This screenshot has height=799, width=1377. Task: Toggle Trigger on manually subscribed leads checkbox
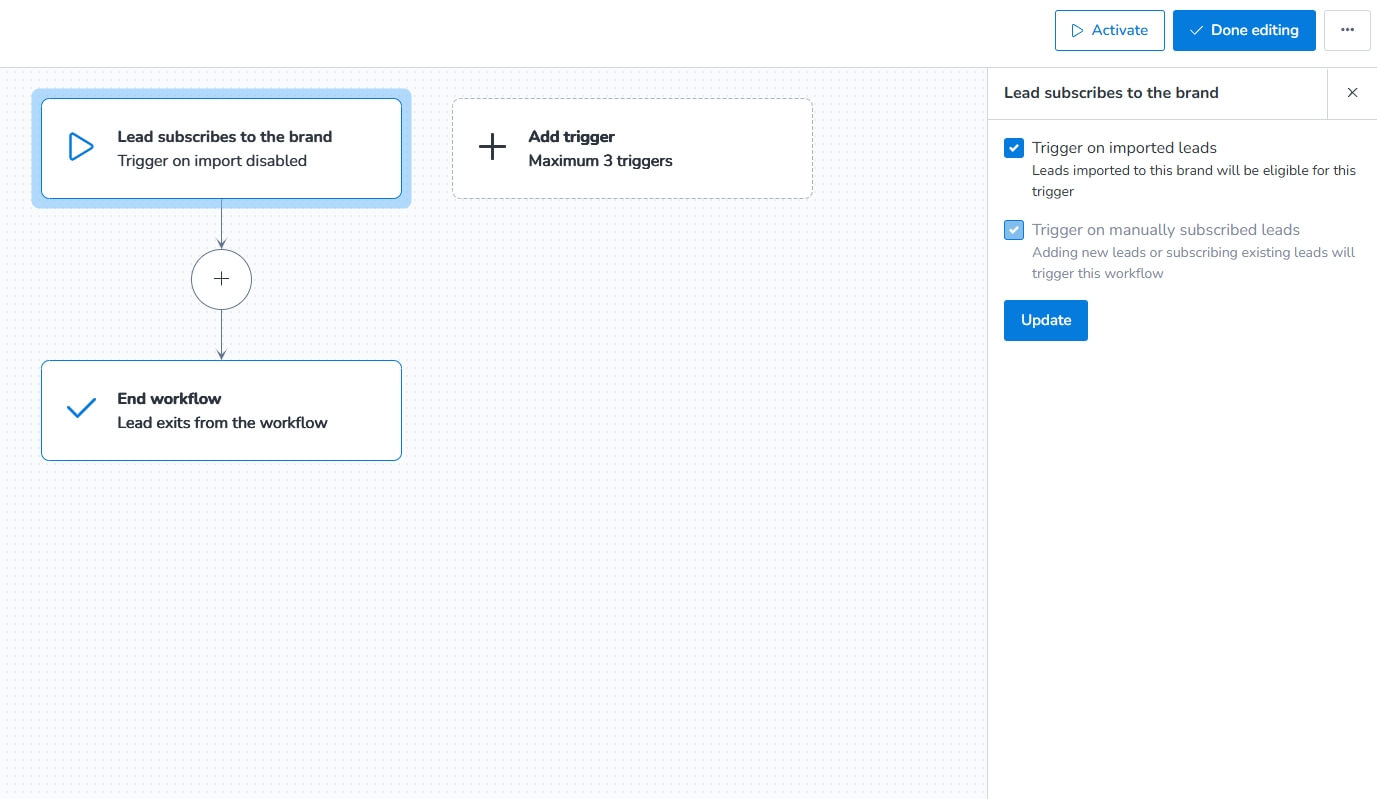[x=1014, y=230]
